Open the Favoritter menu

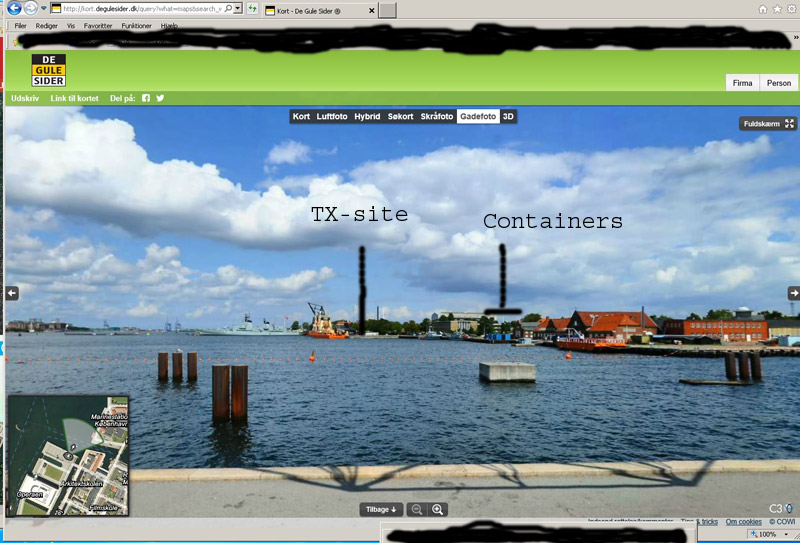coord(98,26)
